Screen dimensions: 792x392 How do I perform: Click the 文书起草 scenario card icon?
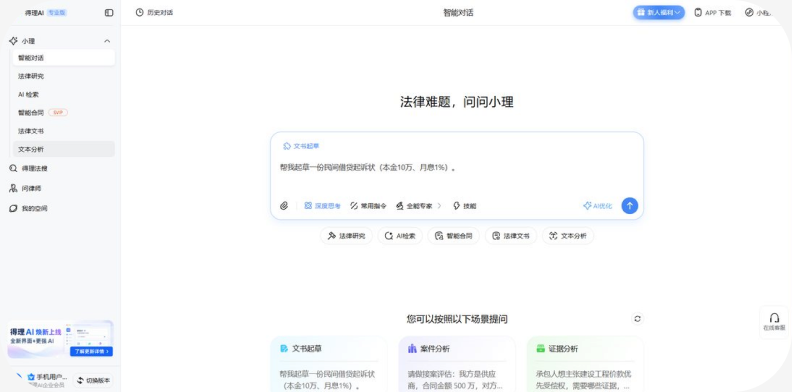[x=284, y=349]
